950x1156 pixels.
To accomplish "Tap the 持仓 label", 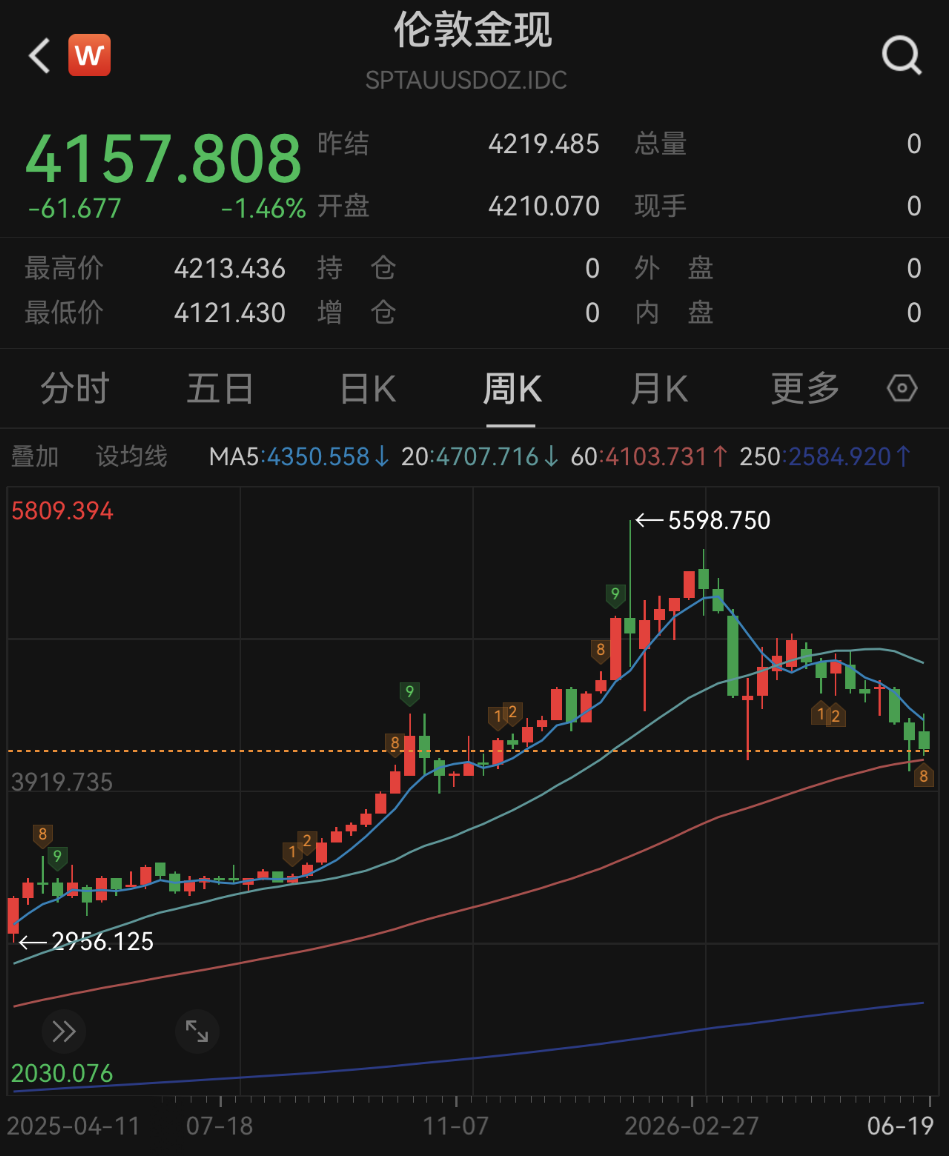I will [357, 268].
